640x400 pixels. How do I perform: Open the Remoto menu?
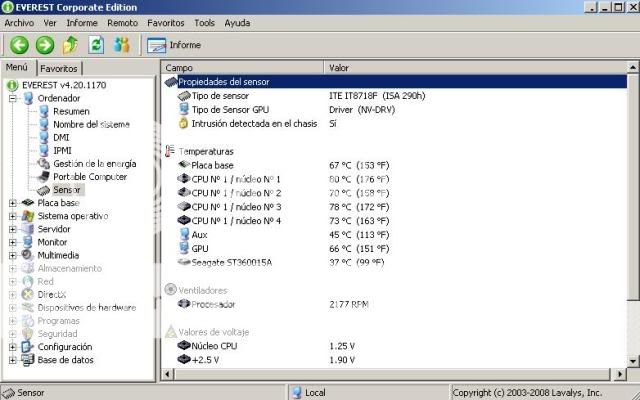tap(122, 23)
